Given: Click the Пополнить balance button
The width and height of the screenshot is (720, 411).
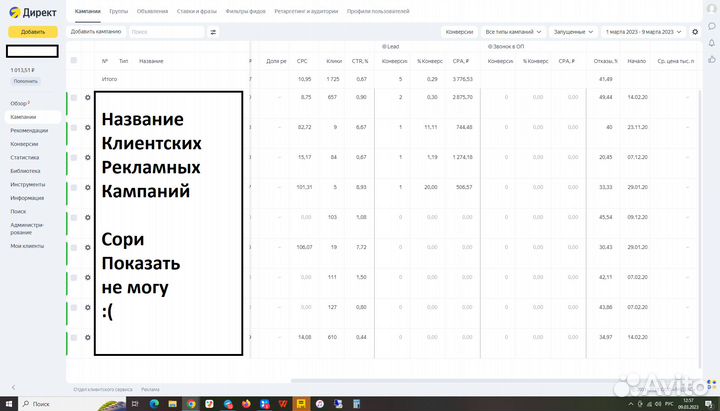Looking at the screenshot, I should pyautogui.click(x=25, y=81).
